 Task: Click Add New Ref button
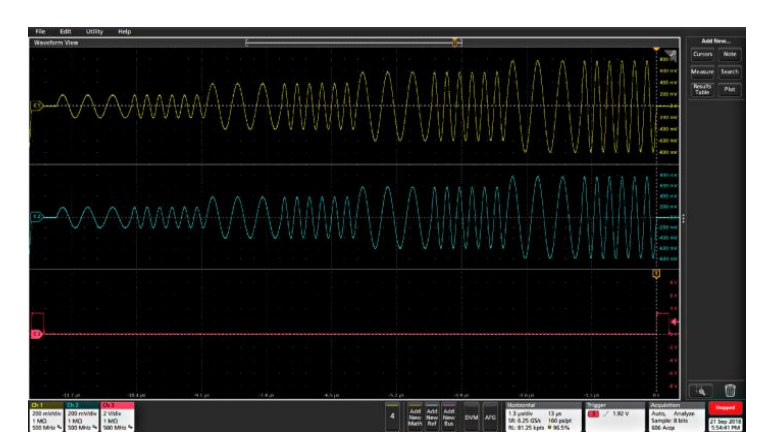[x=432, y=415]
